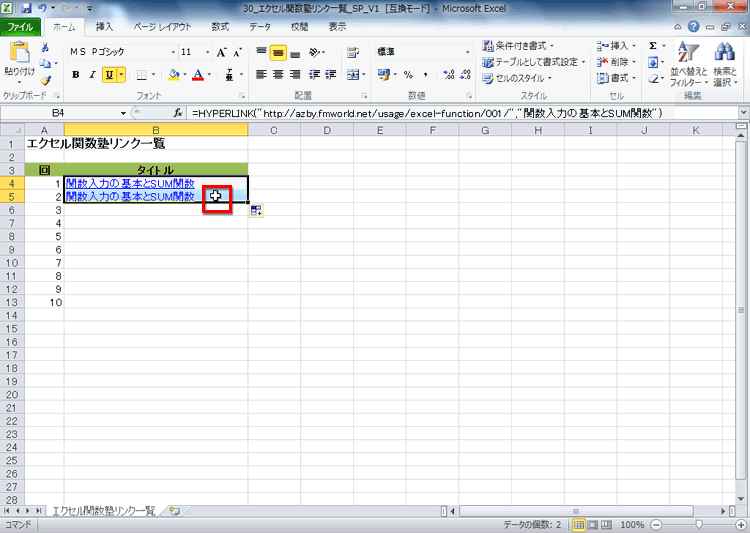Click Merge and Center icon
The image size is (750, 533).
coord(353,75)
